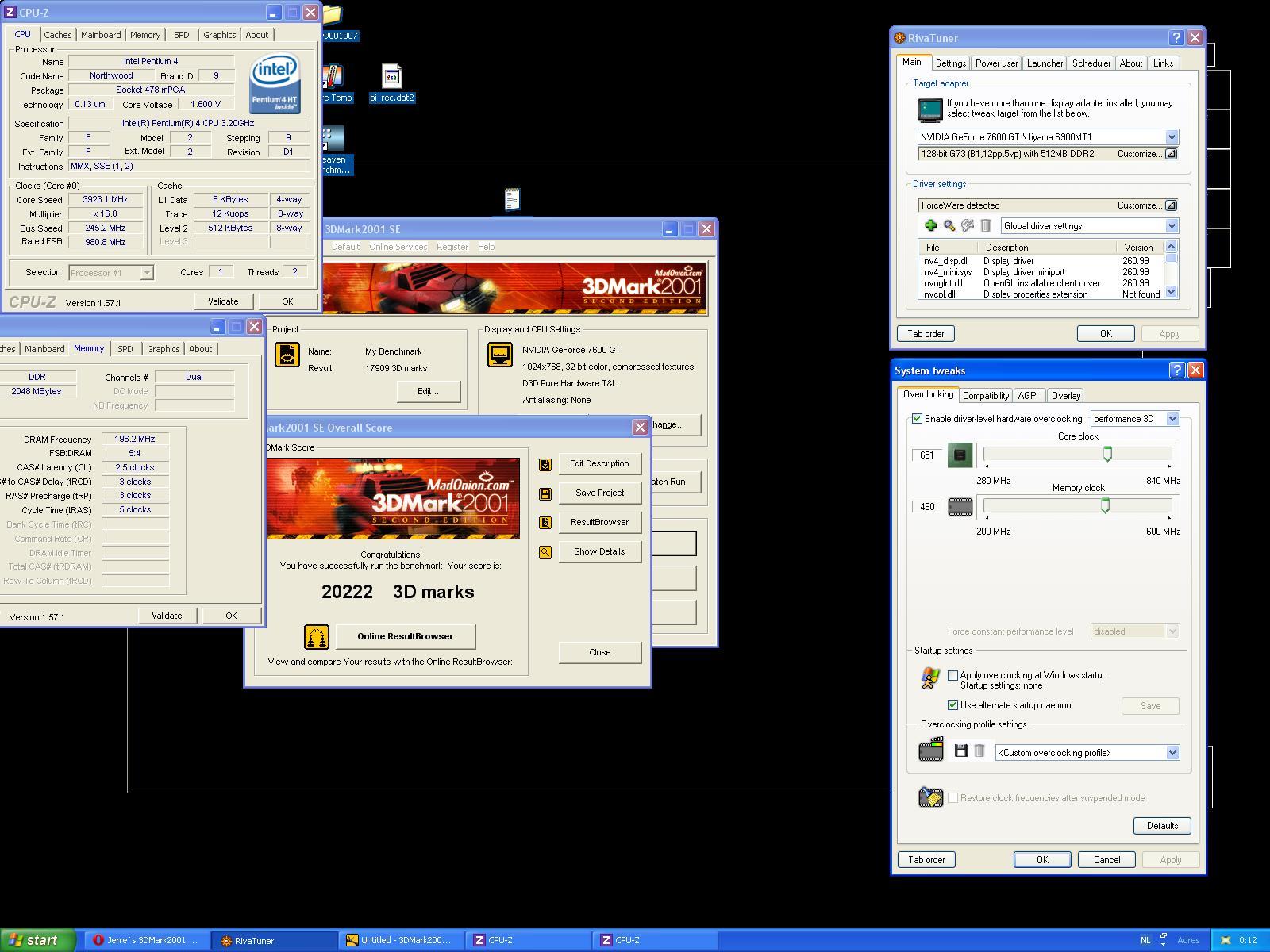Click the Intel Pentium 4 HT logo in CPU-Z
Screen dimensions: 1270x952
[x=275, y=83]
